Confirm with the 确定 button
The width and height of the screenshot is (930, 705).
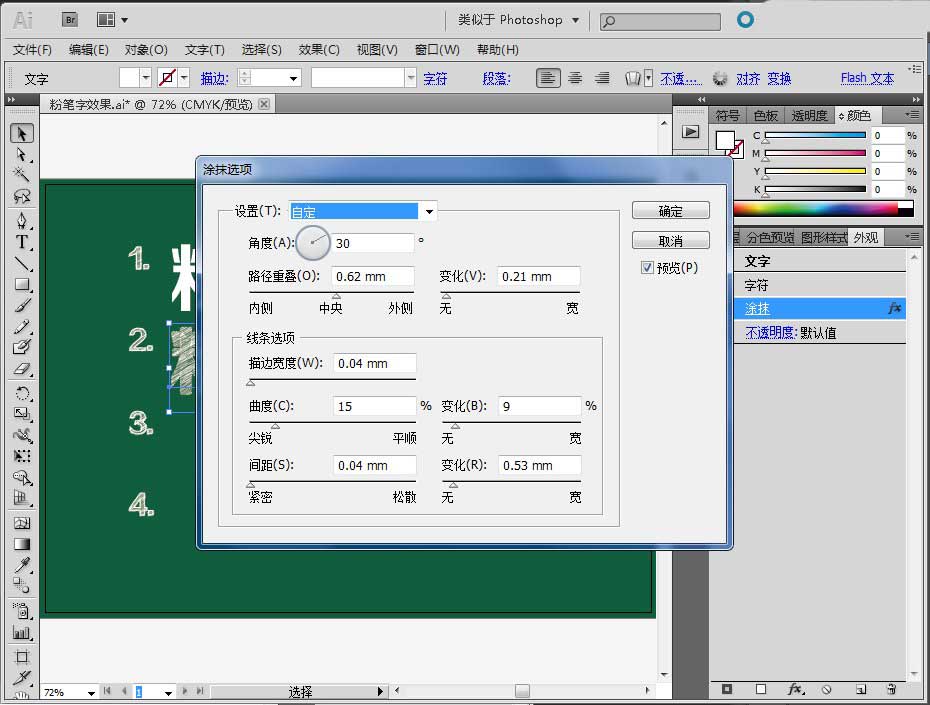(669, 210)
